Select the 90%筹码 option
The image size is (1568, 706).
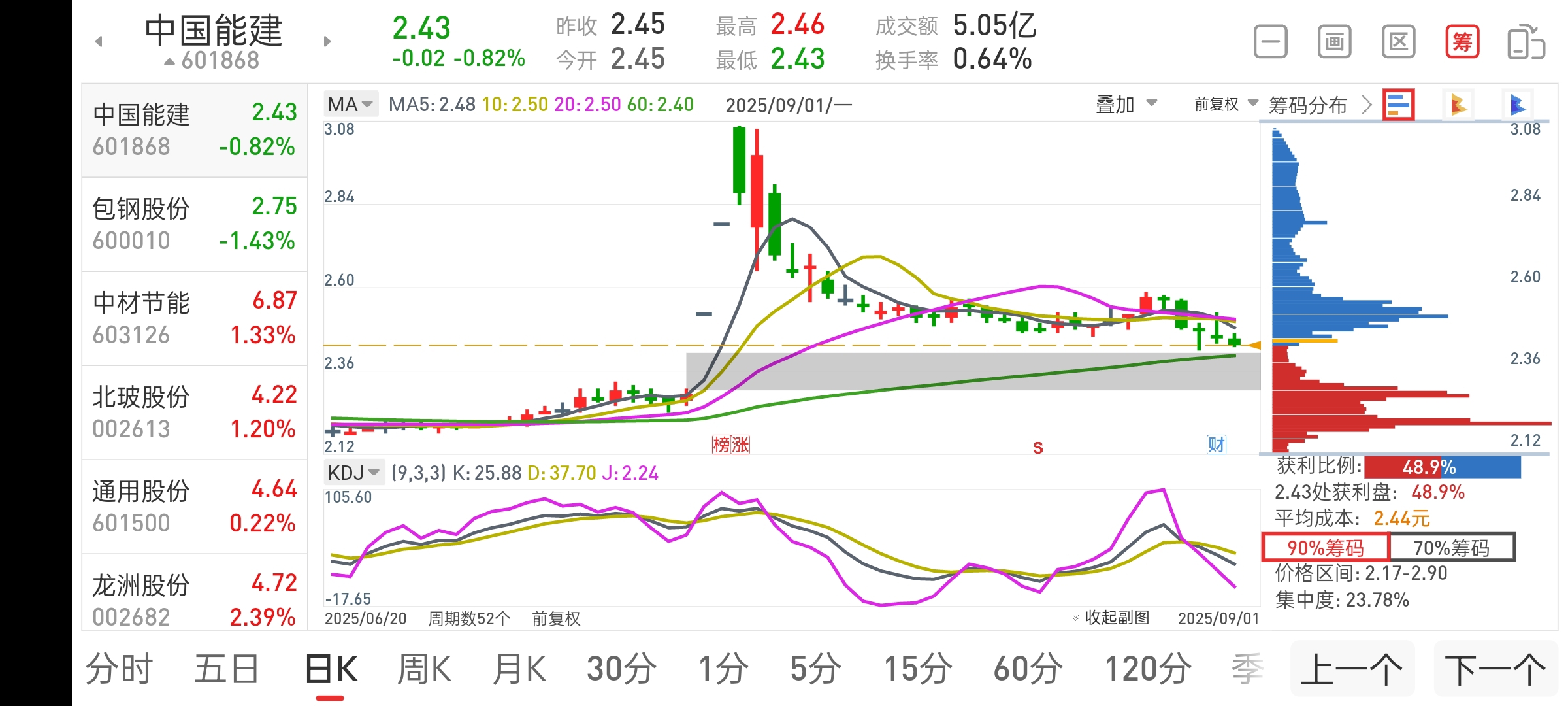(1325, 547)
